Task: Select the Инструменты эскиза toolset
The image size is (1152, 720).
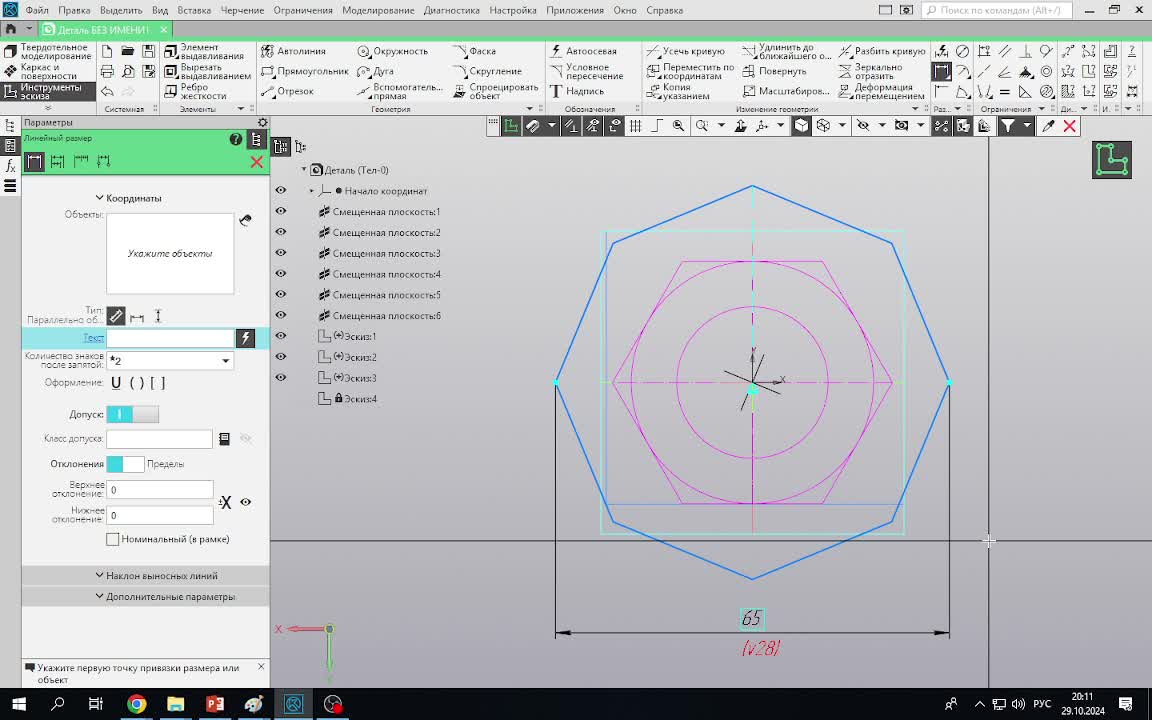Action: coord(48,91)
